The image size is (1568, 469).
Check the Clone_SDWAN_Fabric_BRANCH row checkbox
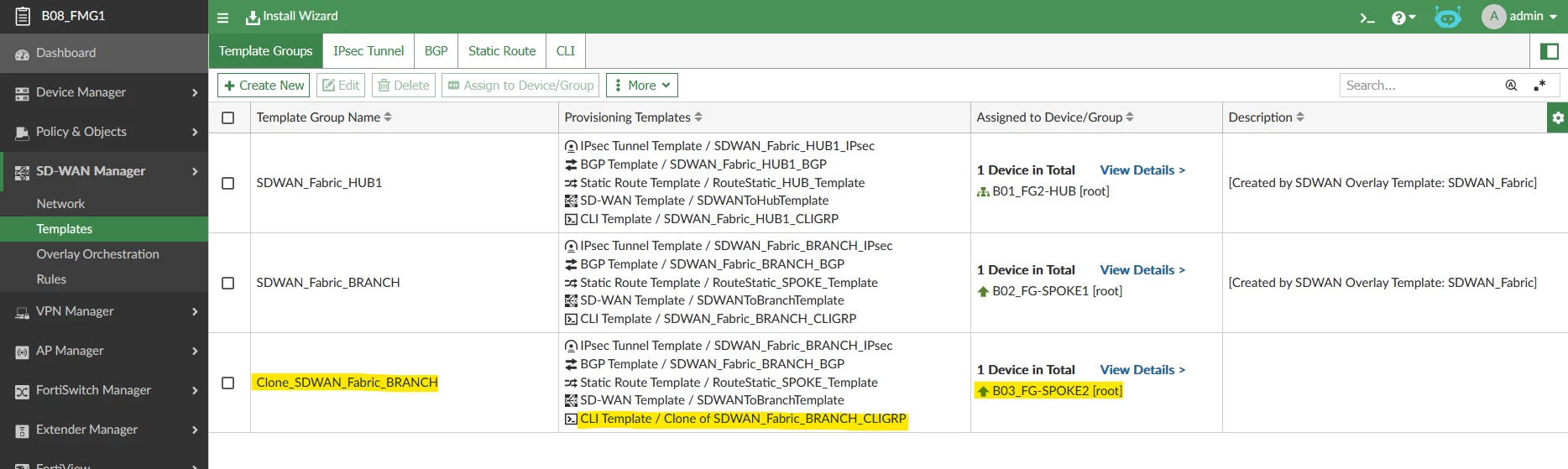pos(227,383)
